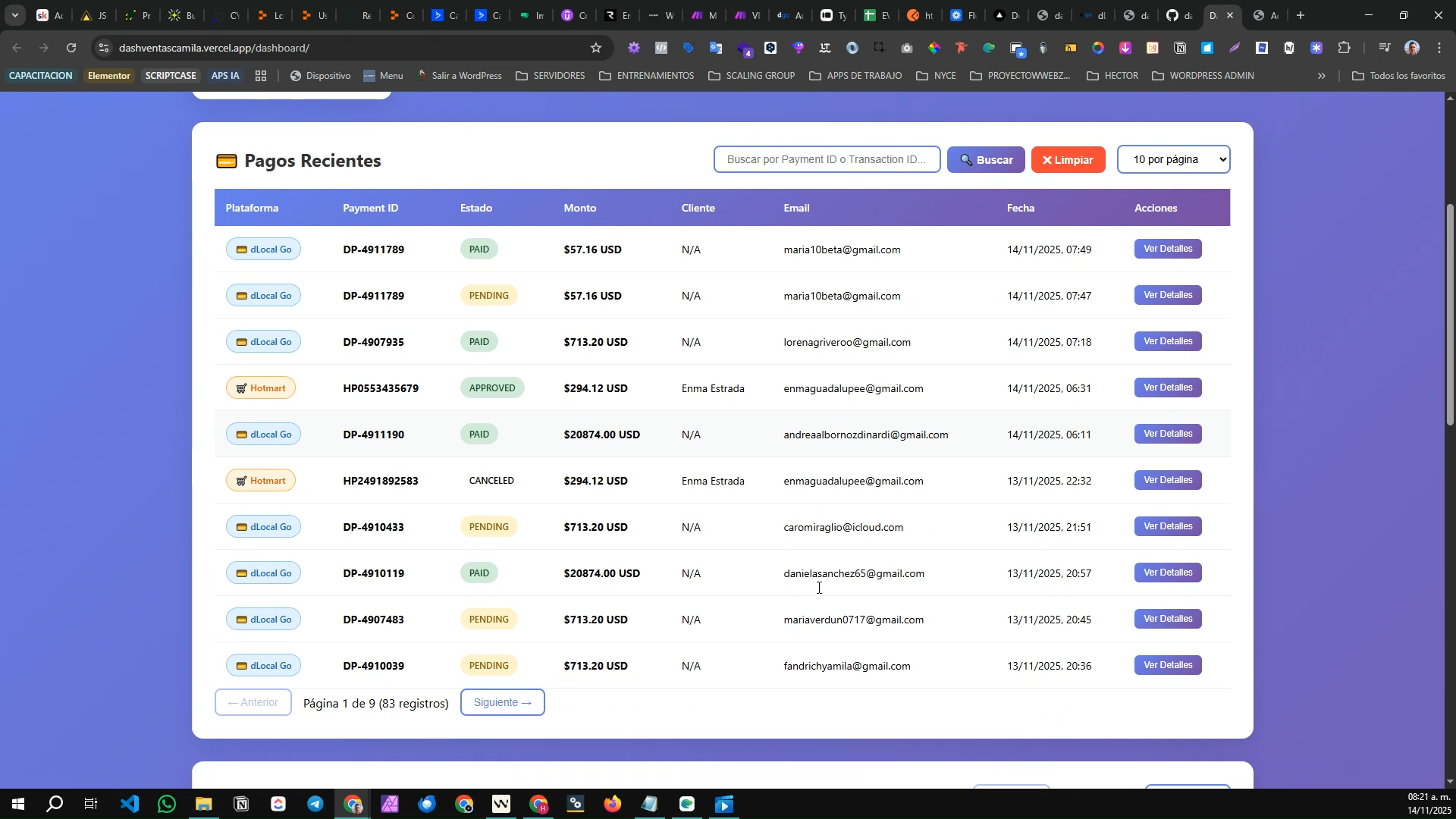Click the Limpiar button
1456x819 pixels.
click(1068, 160)
